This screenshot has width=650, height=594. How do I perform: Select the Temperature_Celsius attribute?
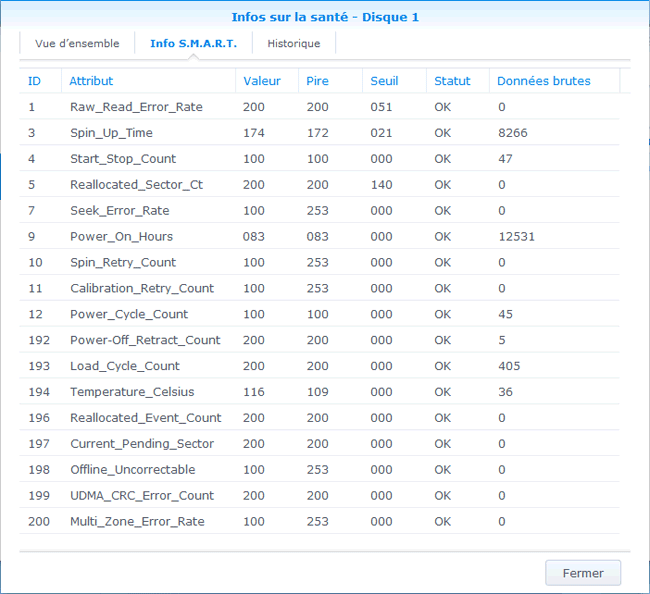[x=132, y=392]
